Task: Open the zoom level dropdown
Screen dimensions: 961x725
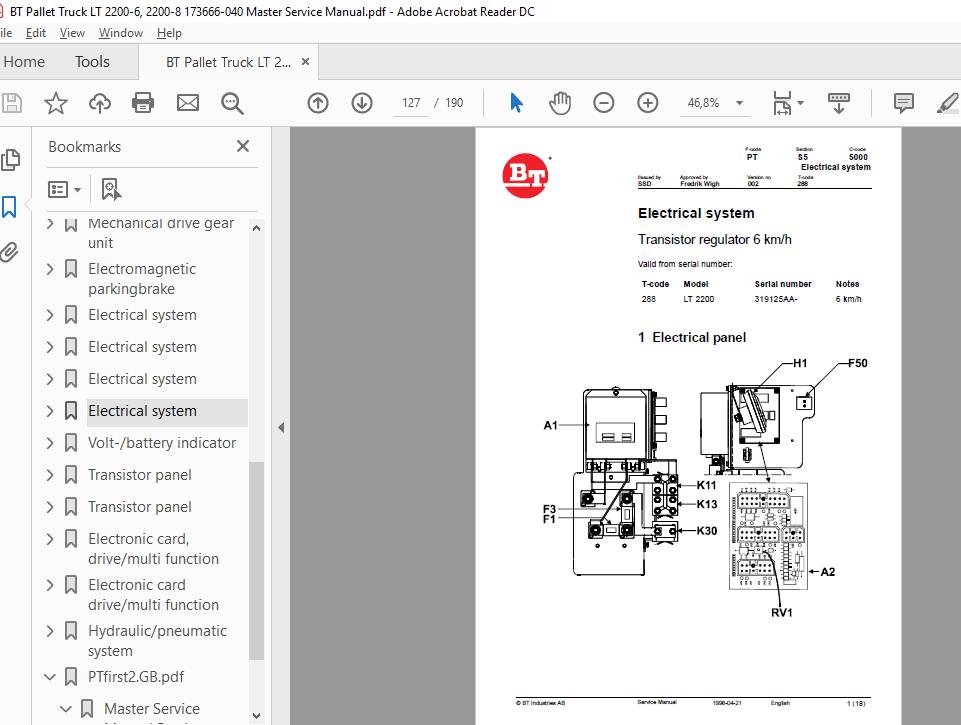Action: (x=739, y=103)
